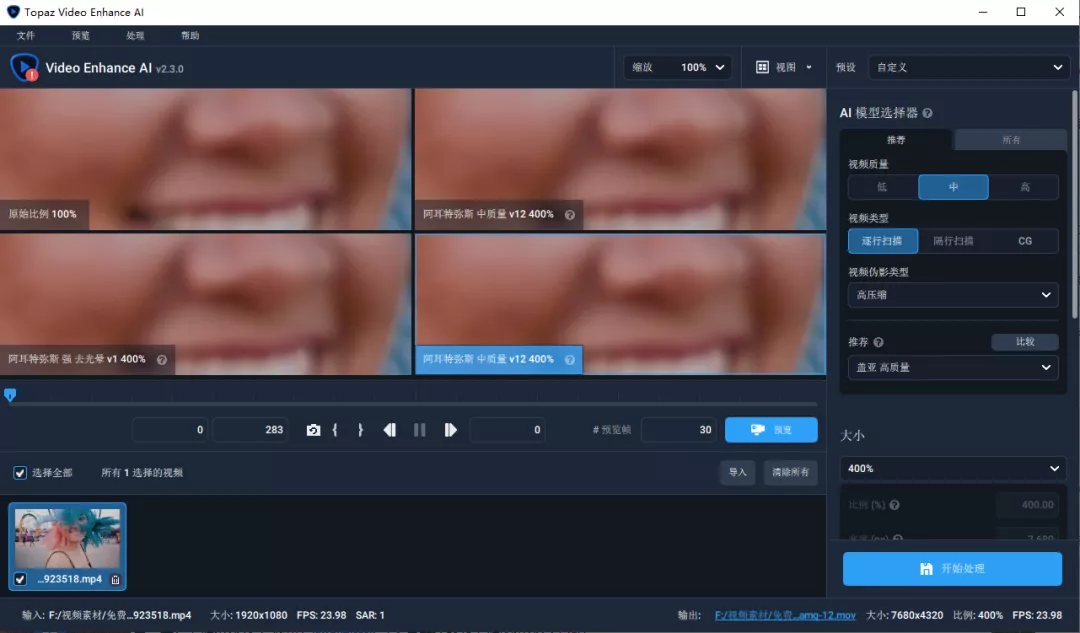This screenshot has width=1080, height=633.
Task: Click help icon on top-right preview model label
Action: 570,215
